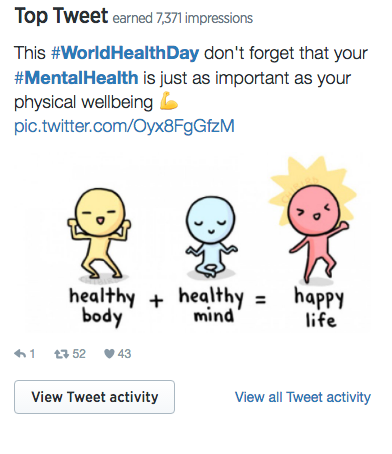The width and height of the screenshot is (392, 454).
Task: Click the blue meditating character in image
Action: pos(211,237)
